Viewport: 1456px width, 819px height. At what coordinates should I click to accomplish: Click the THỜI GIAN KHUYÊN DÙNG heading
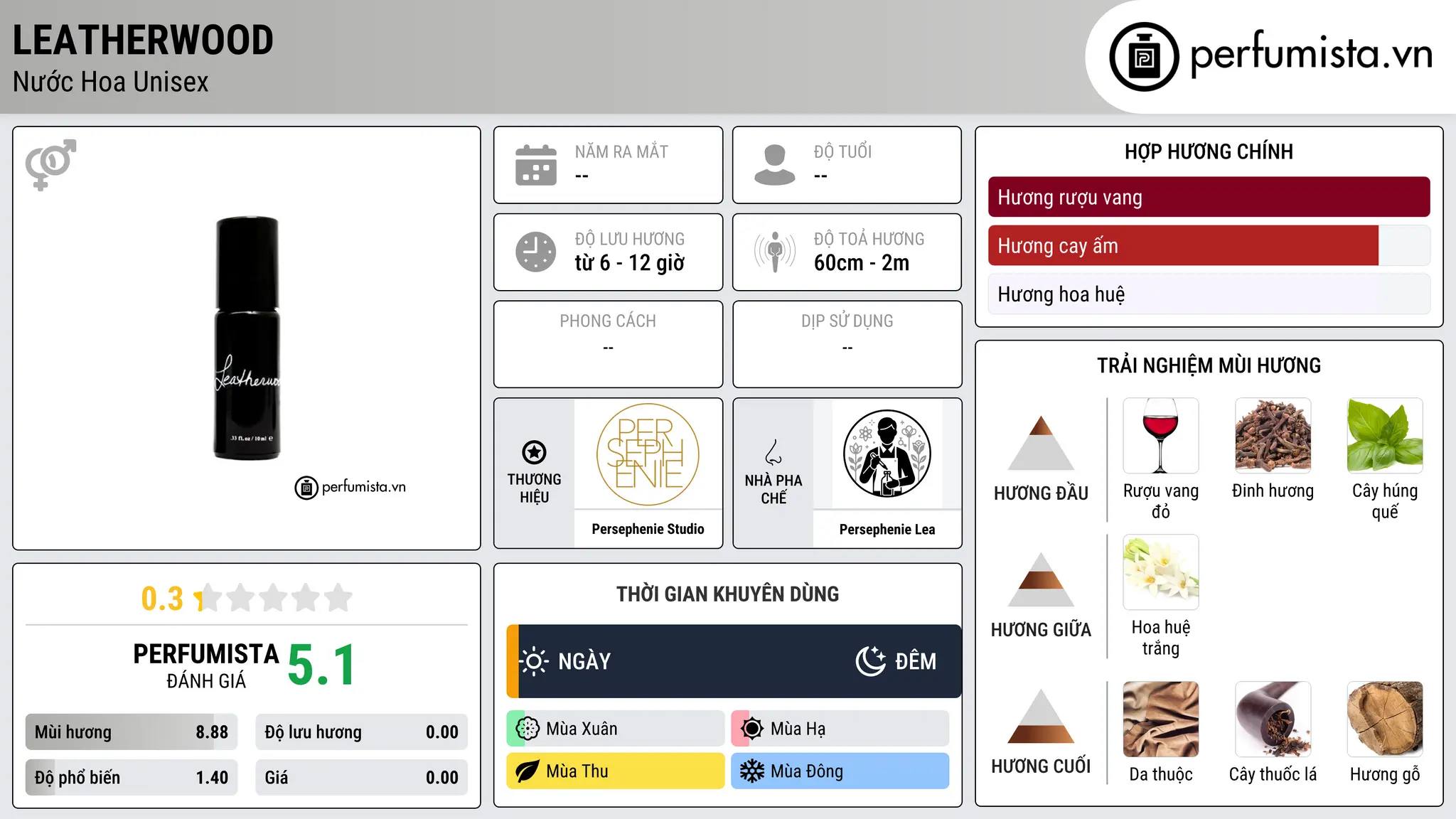(x=727, y=594)
